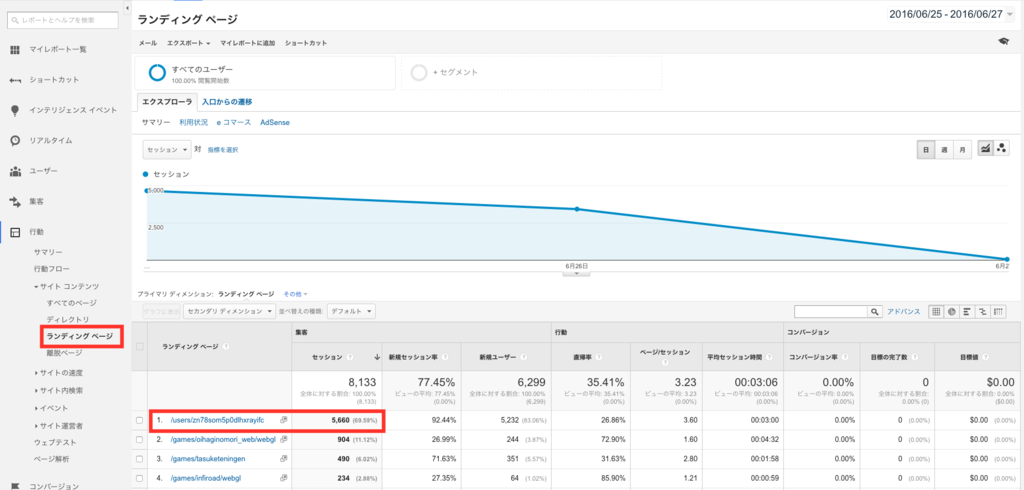Switch to motion chart bubbles icon

coord(1001,149)
